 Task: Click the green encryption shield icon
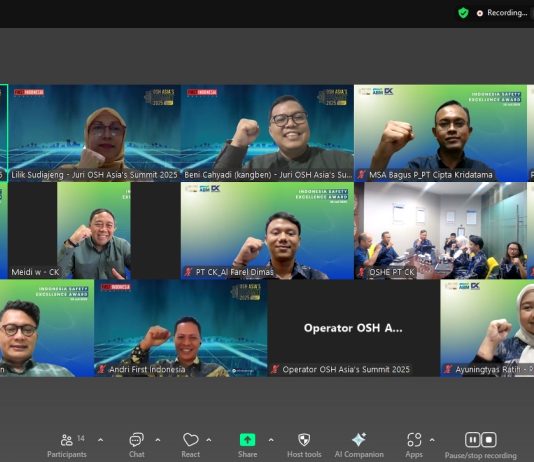pyautogui.click(x=463, y=13)
